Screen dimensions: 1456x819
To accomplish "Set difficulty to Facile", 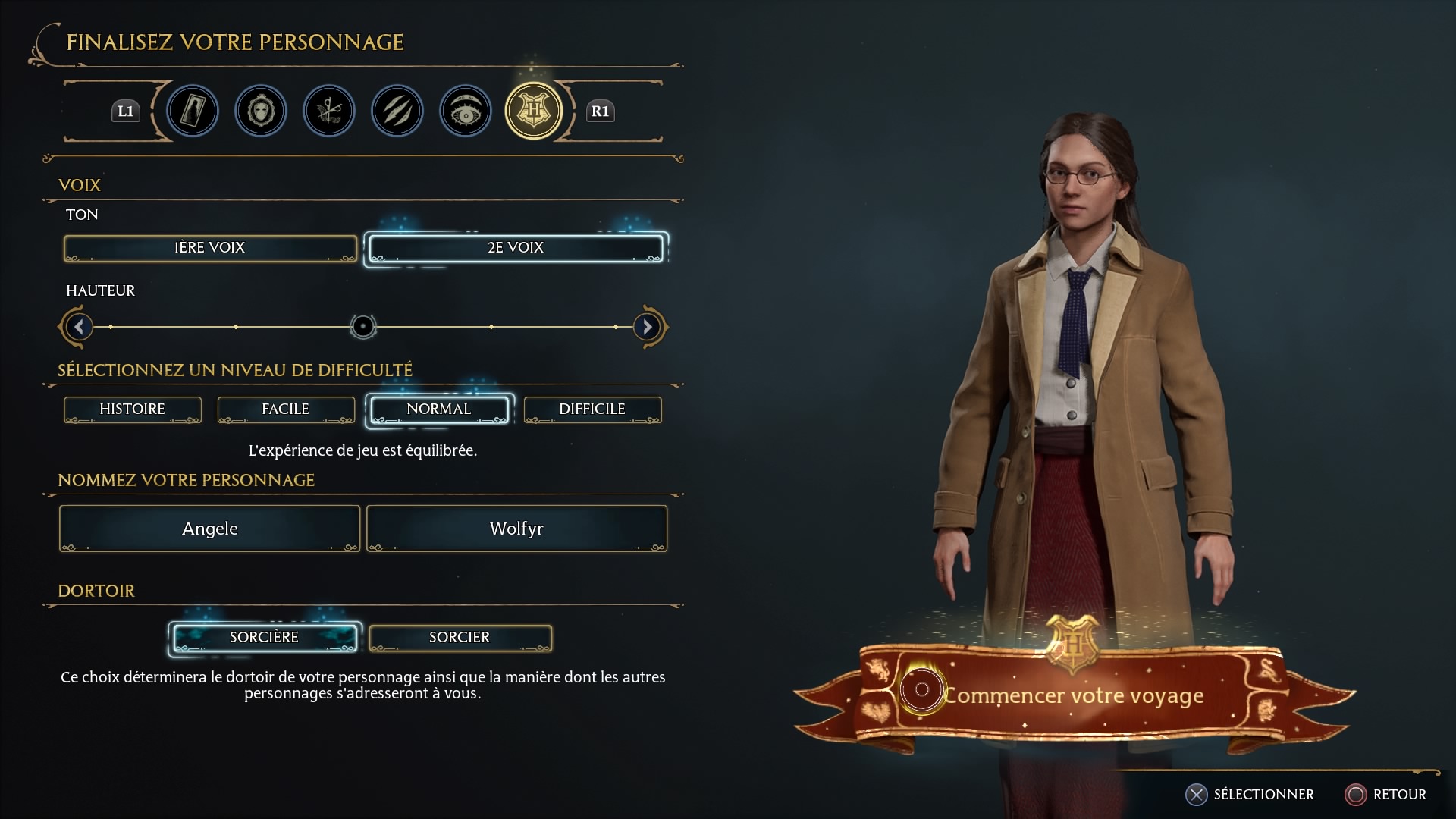I will point(286,409).
